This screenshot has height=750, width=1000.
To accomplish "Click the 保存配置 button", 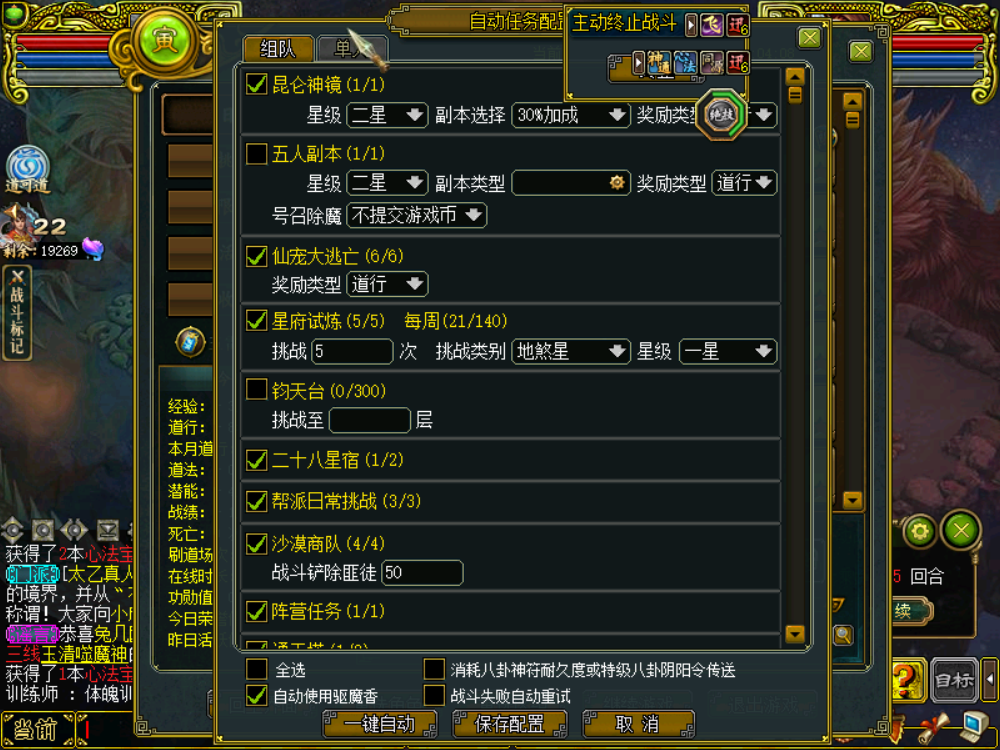I will pos(510,724).
